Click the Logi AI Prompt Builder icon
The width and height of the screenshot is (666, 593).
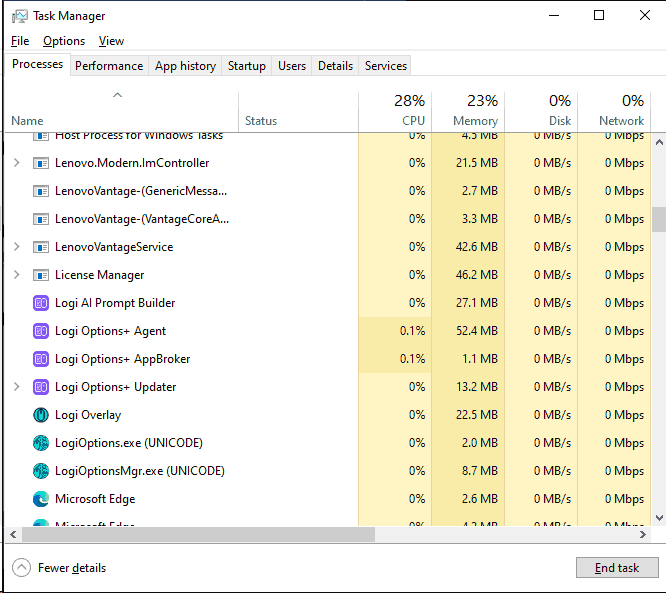[x=41, y=303]
